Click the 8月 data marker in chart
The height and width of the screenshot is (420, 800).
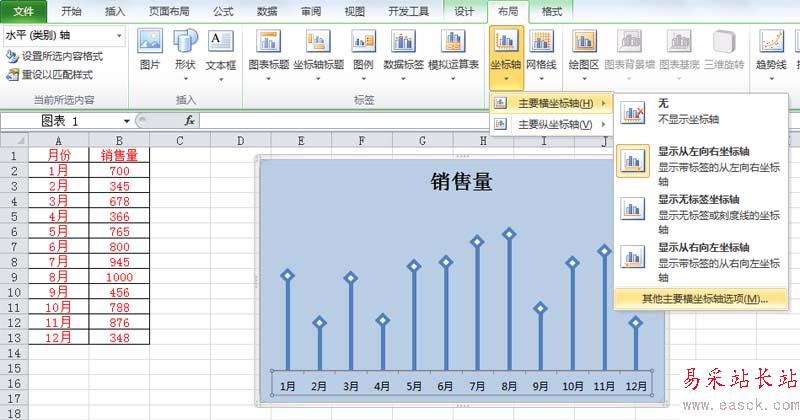tap(509, 234)
